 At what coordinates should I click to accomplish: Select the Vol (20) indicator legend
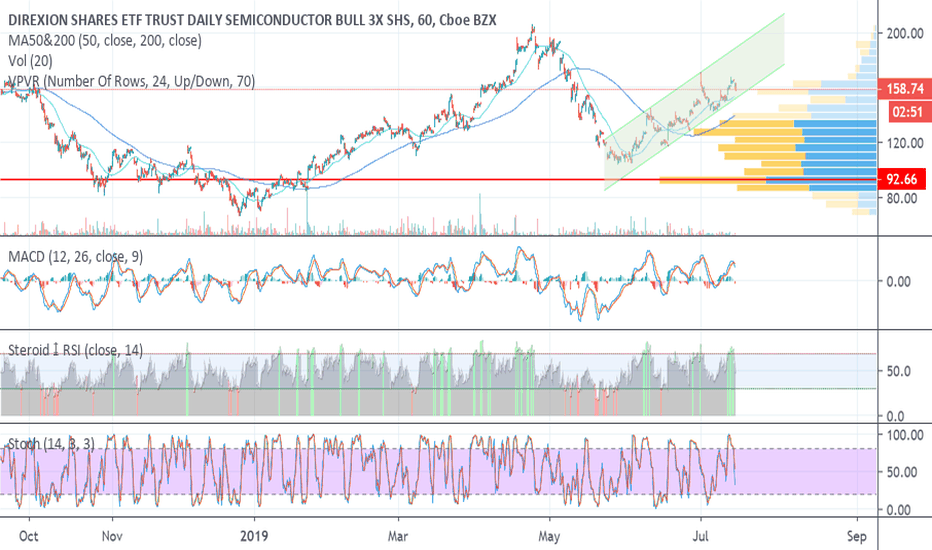click(30, 61)
